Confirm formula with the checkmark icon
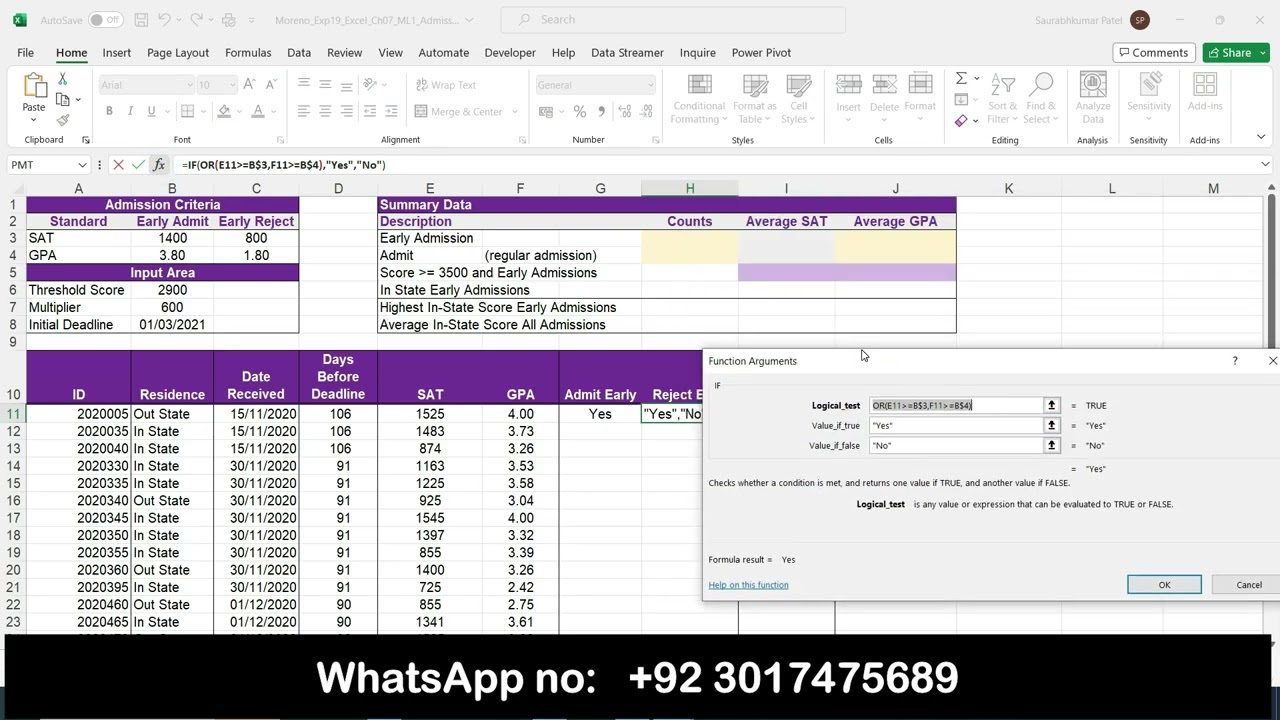 (x=138, y=165)
